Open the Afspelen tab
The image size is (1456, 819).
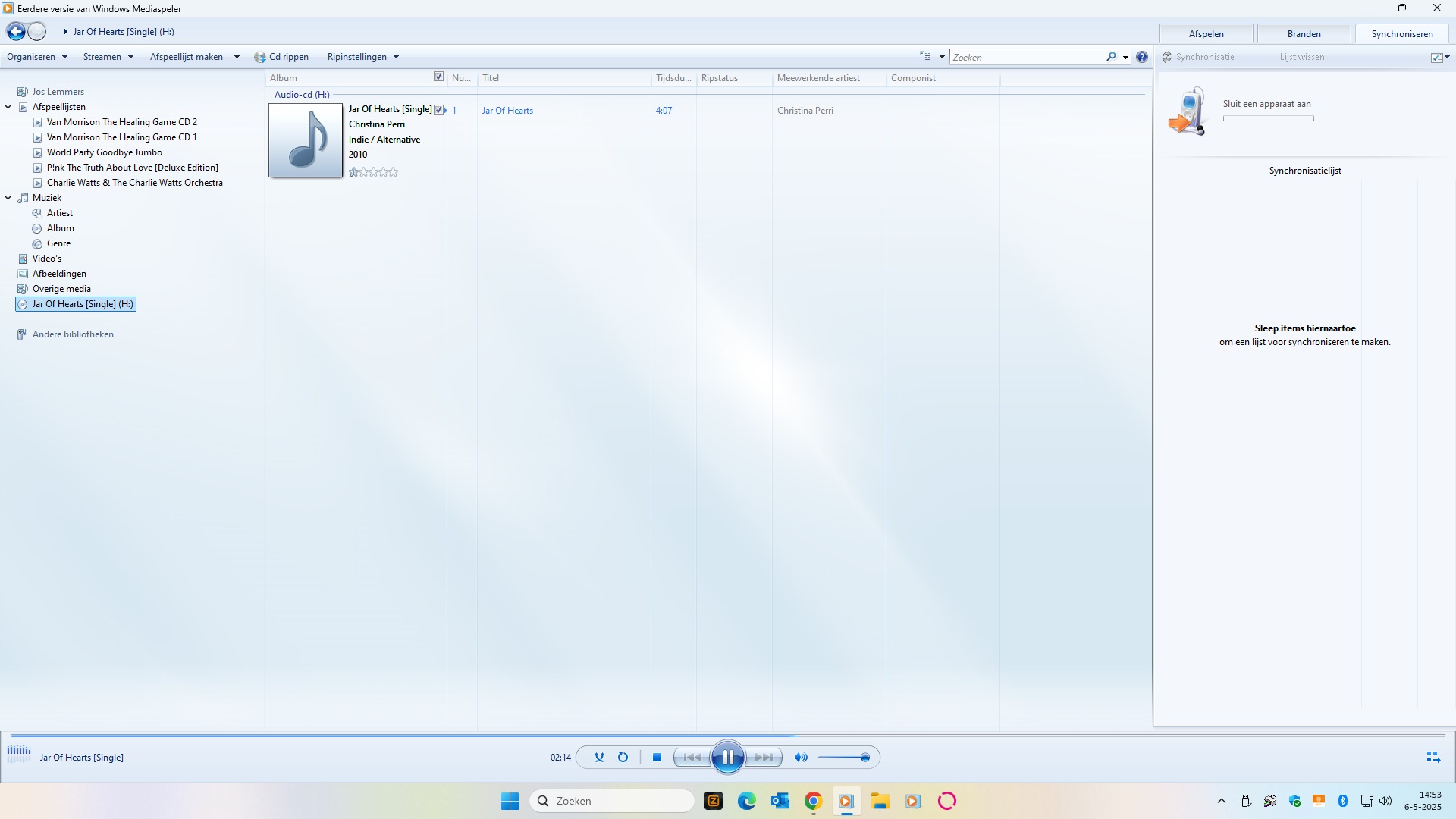pyautogui.click(x=1206, y=34)
